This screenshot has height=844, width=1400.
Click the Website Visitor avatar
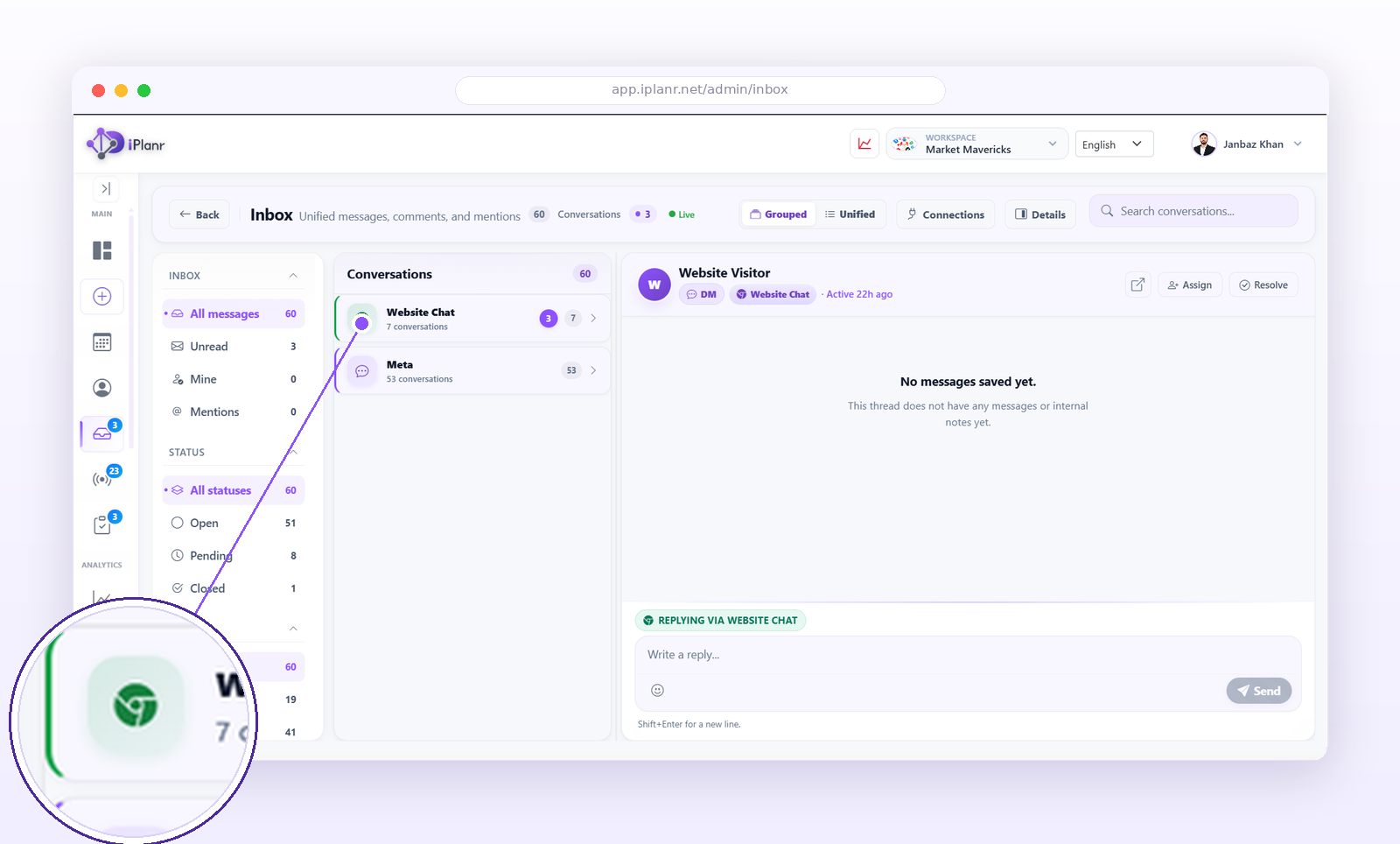(x=654, y=285)
